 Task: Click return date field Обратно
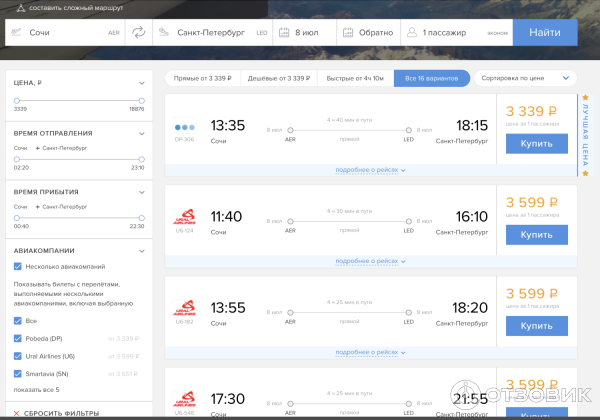tap(368, 33)
